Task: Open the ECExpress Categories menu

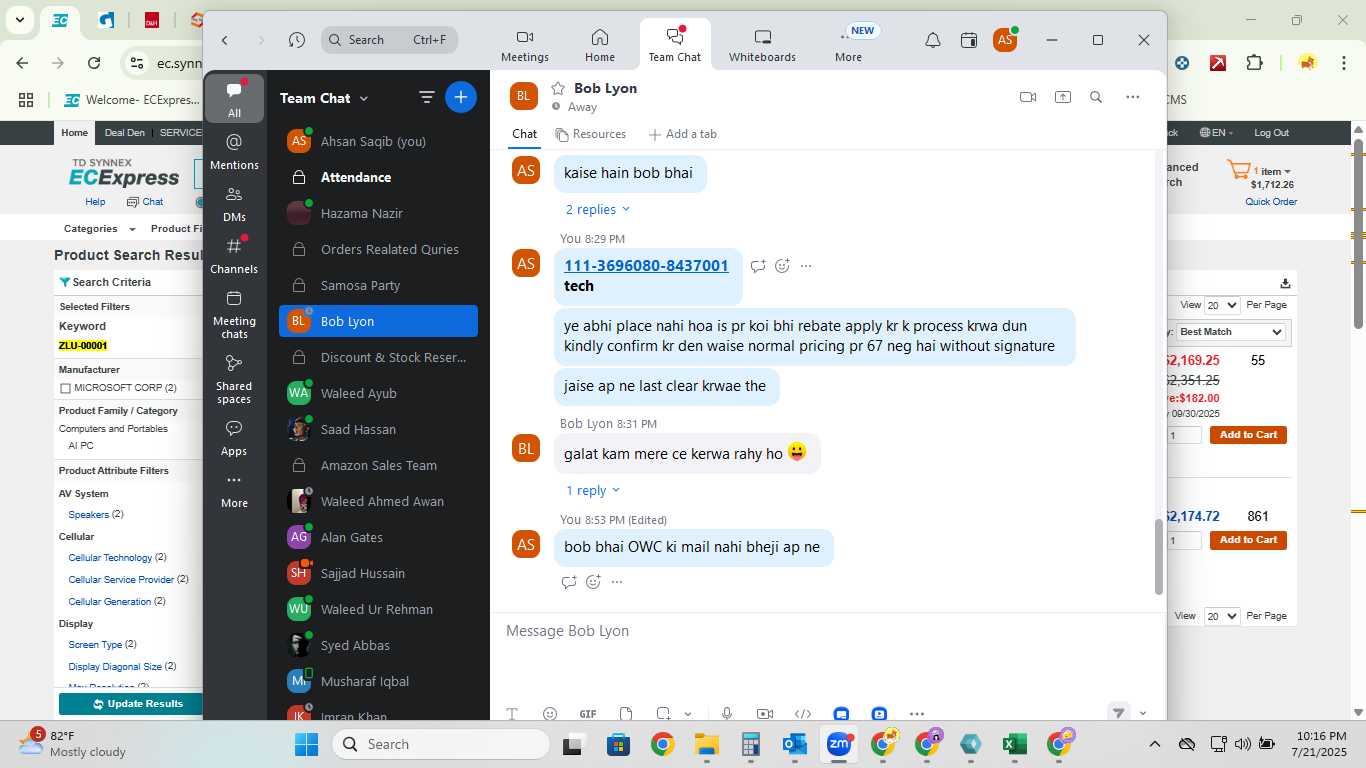Action: point(100,229)
